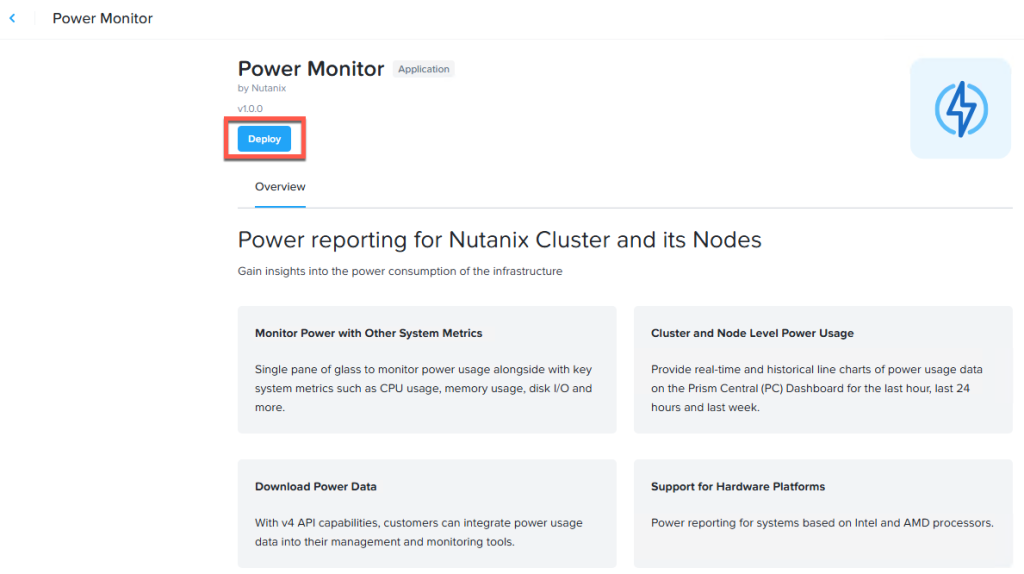This screenshot has width=1024, height=574.
Task: Click the Power Monitor title in the header bar
Action: (103, 18)
